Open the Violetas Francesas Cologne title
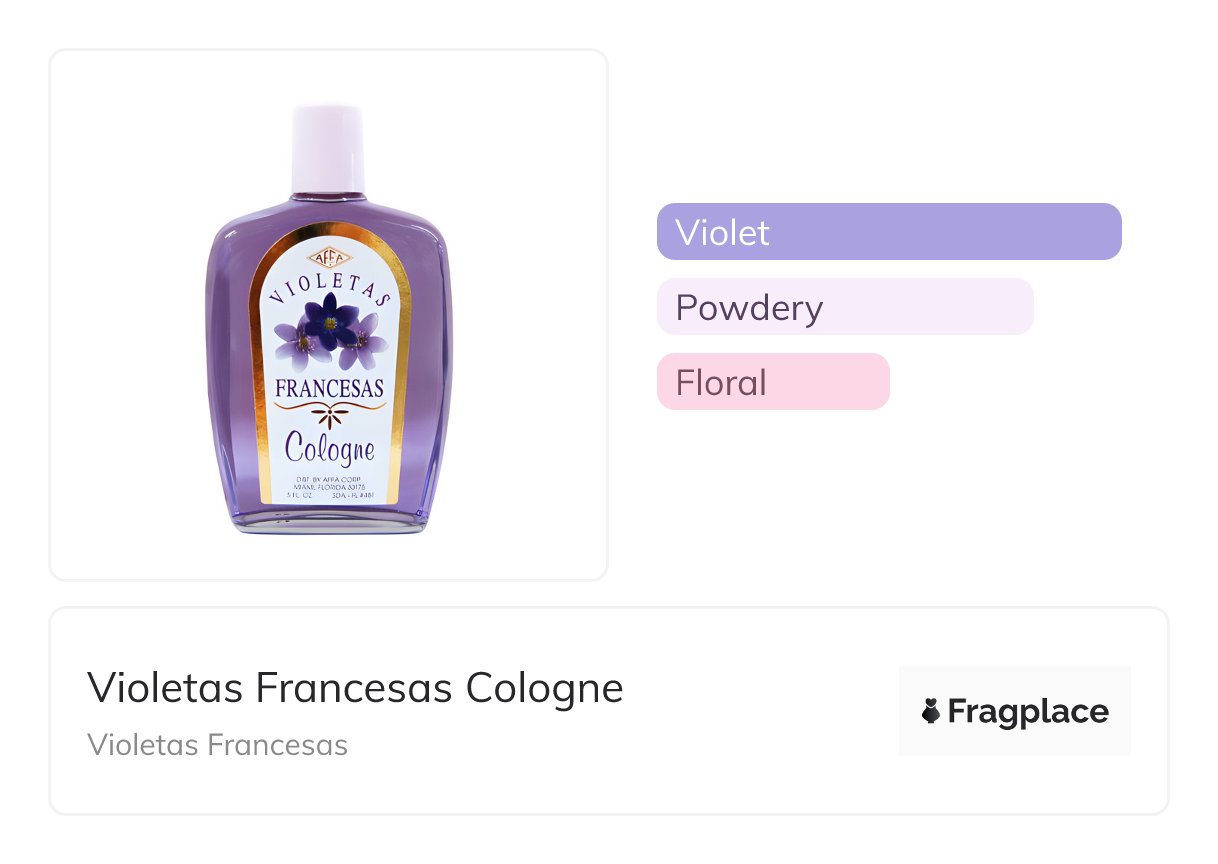The width and height of the screenshot is (1218, 864). [355, 688]
